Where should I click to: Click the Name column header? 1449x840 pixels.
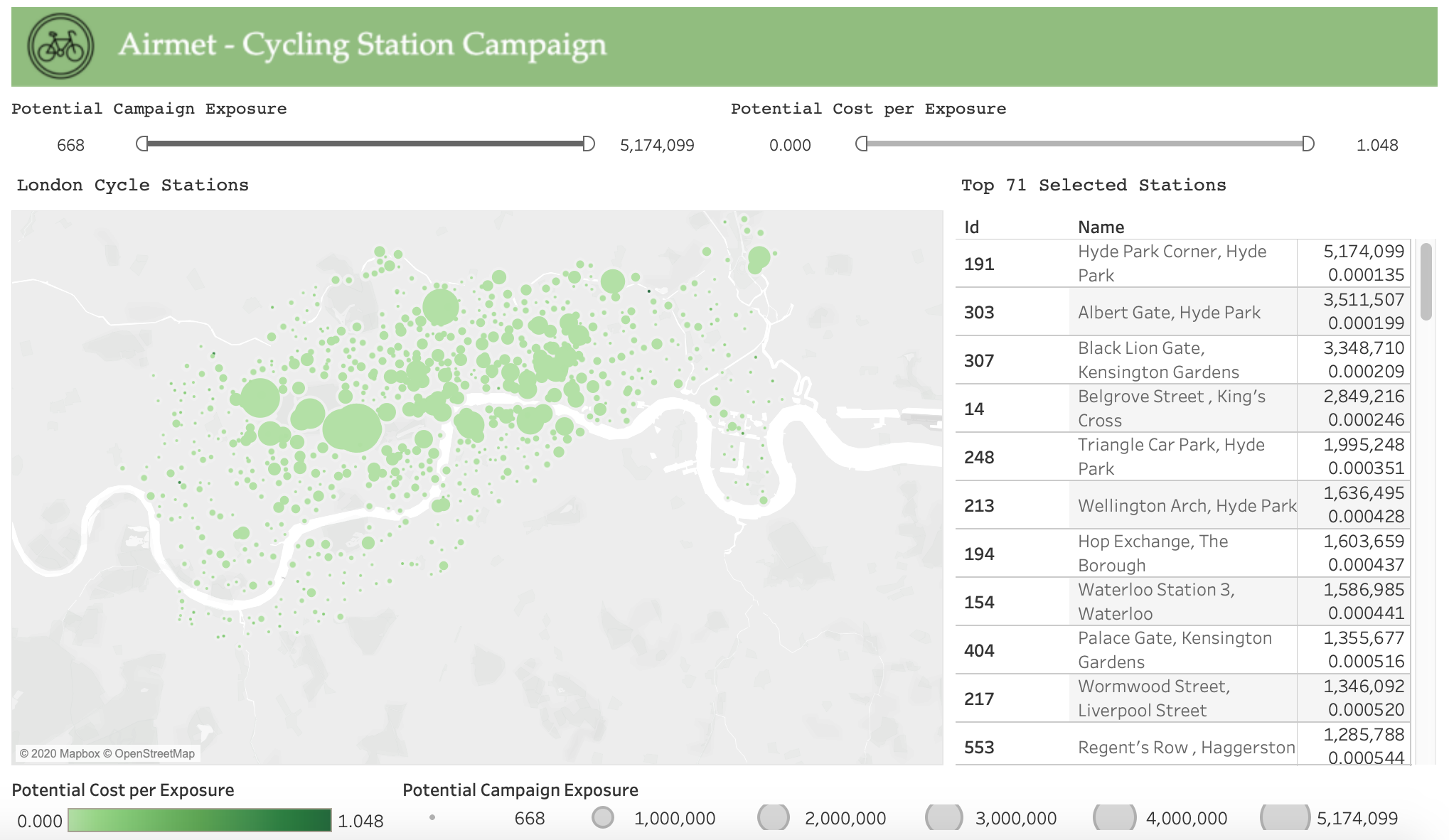click(x=1101, y=227)
